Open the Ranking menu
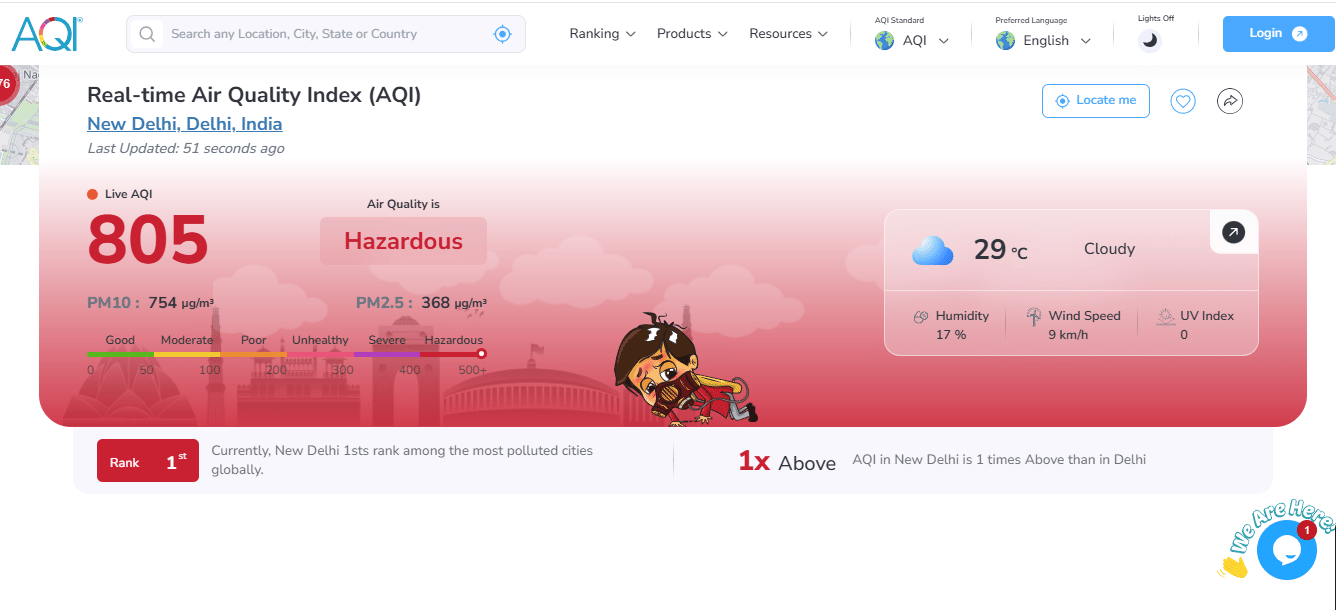The image size is (1336, 610). click(603, 34)
